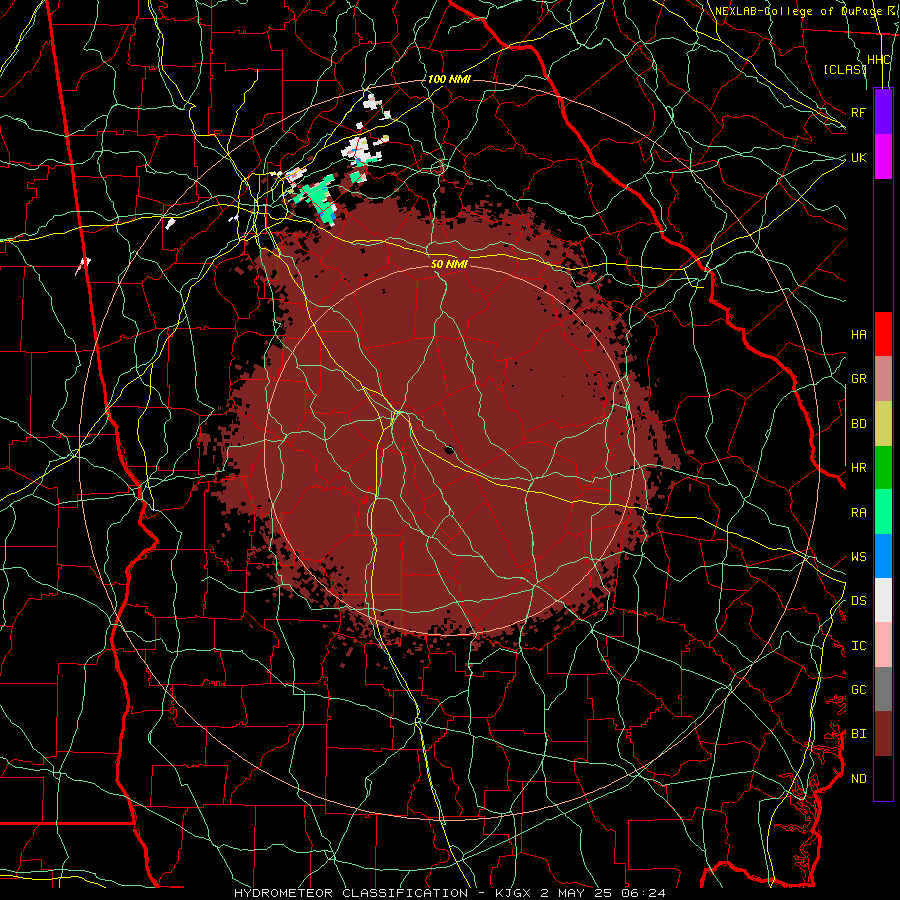Click the BI maroon legend swatch
The image size is (900, 900).
click(x=883, y=734)
